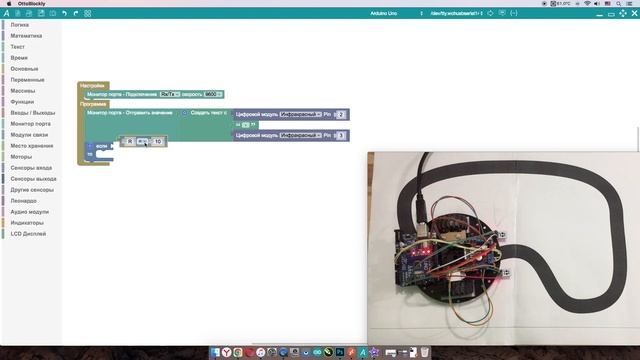Click the Pin 2 value field

coord(341,115)
